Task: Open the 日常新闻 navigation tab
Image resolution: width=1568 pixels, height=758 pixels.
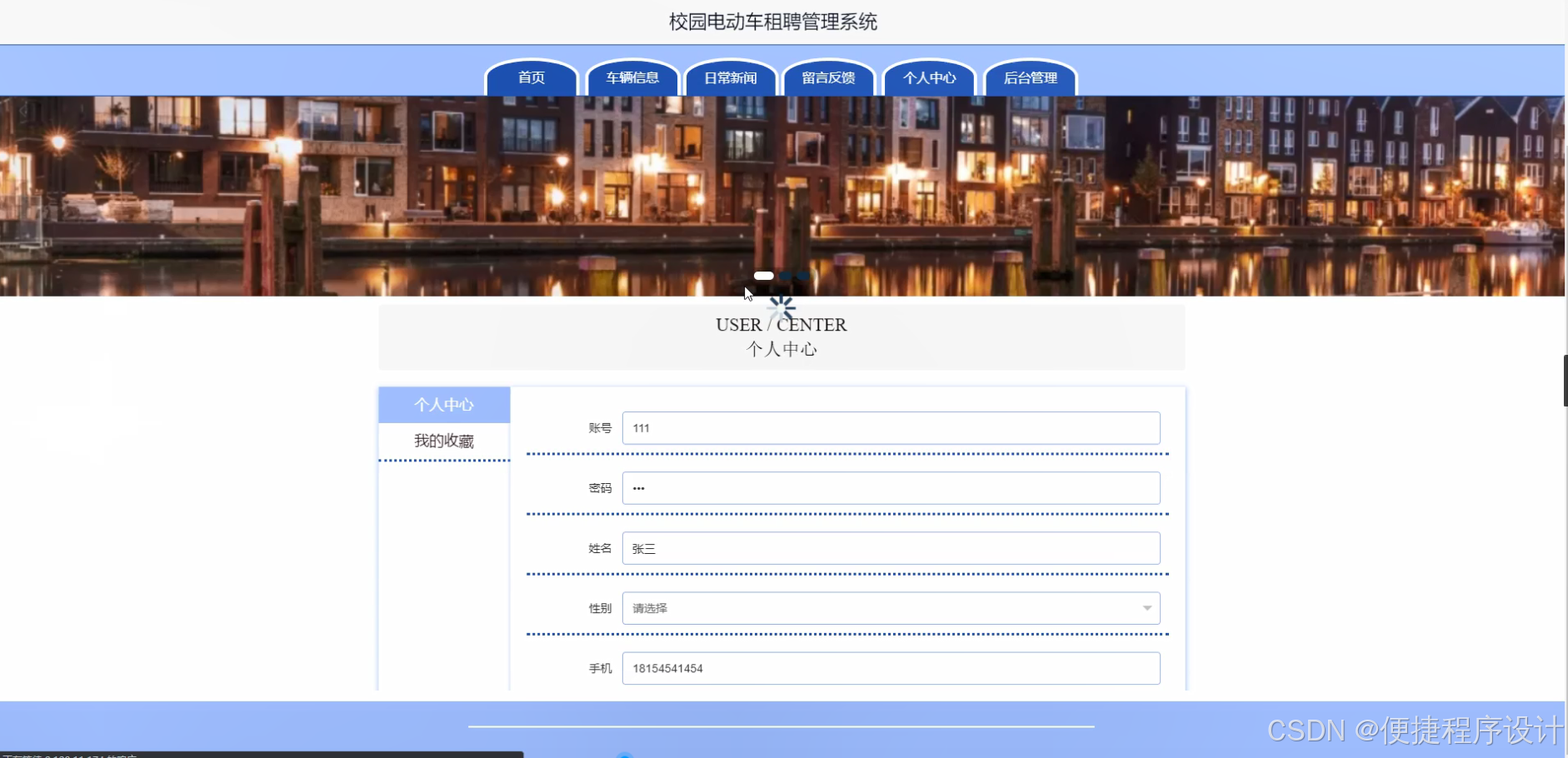Action: 730,77
